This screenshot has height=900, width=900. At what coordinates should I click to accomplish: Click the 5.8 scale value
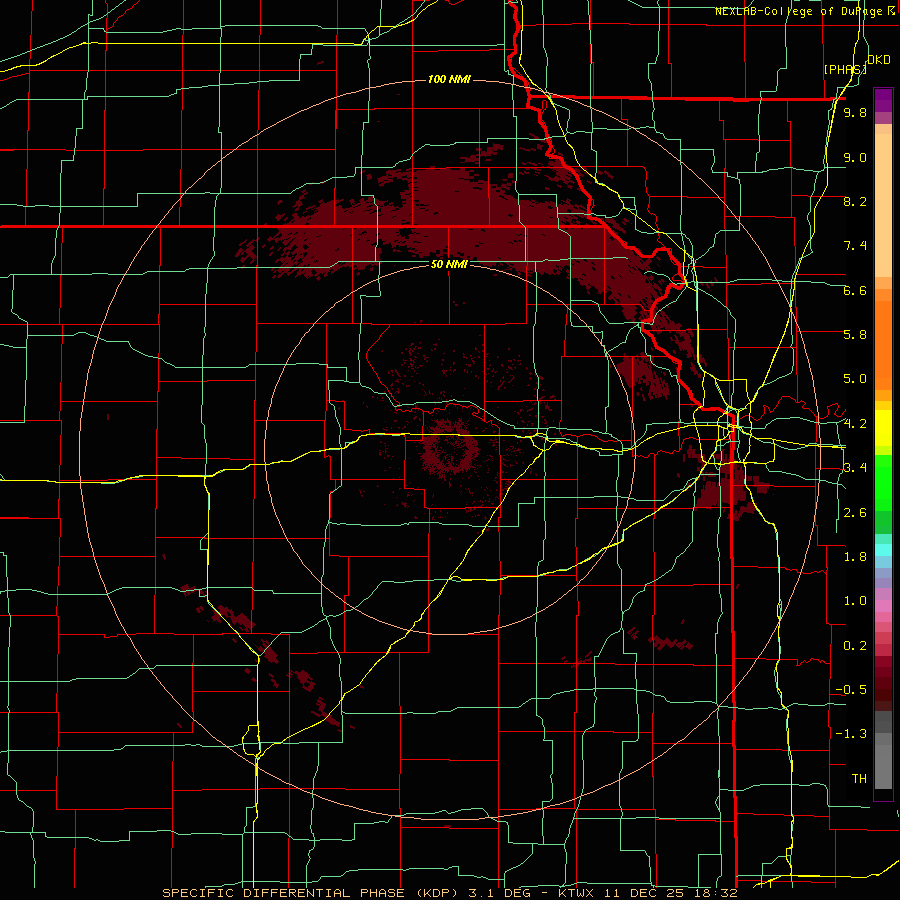click(855, 335)
